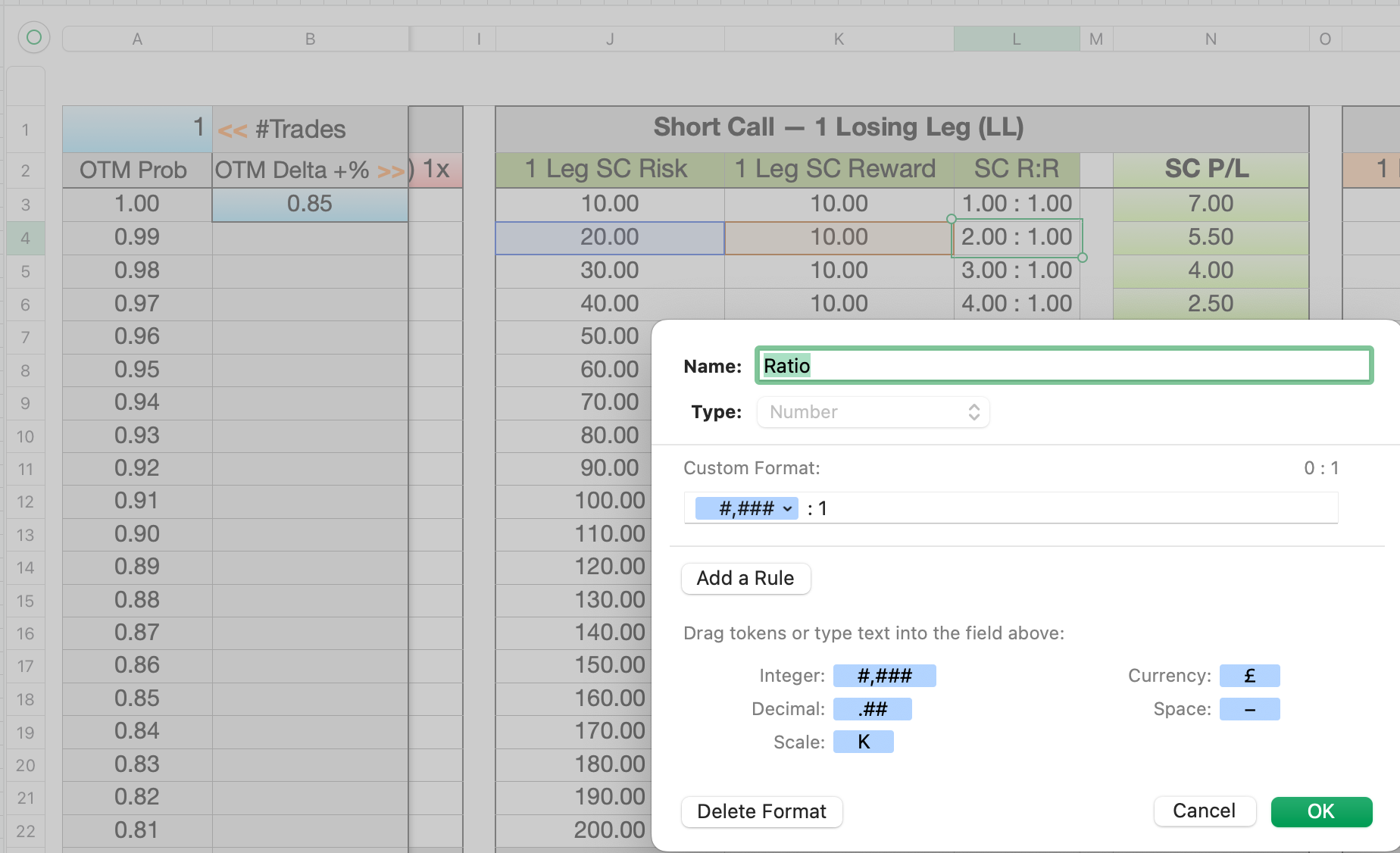
Task: Select column A header
Action: click(x=137, y=39)
